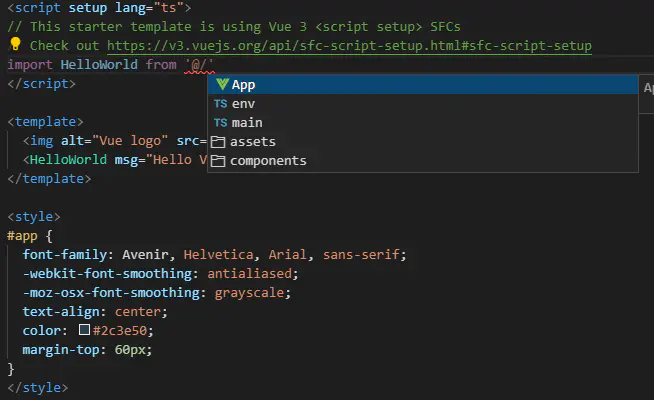The width and height of the screenshot is (654, 400).
Task: Click the closing </style> tag
Action: tap(38, 388)
